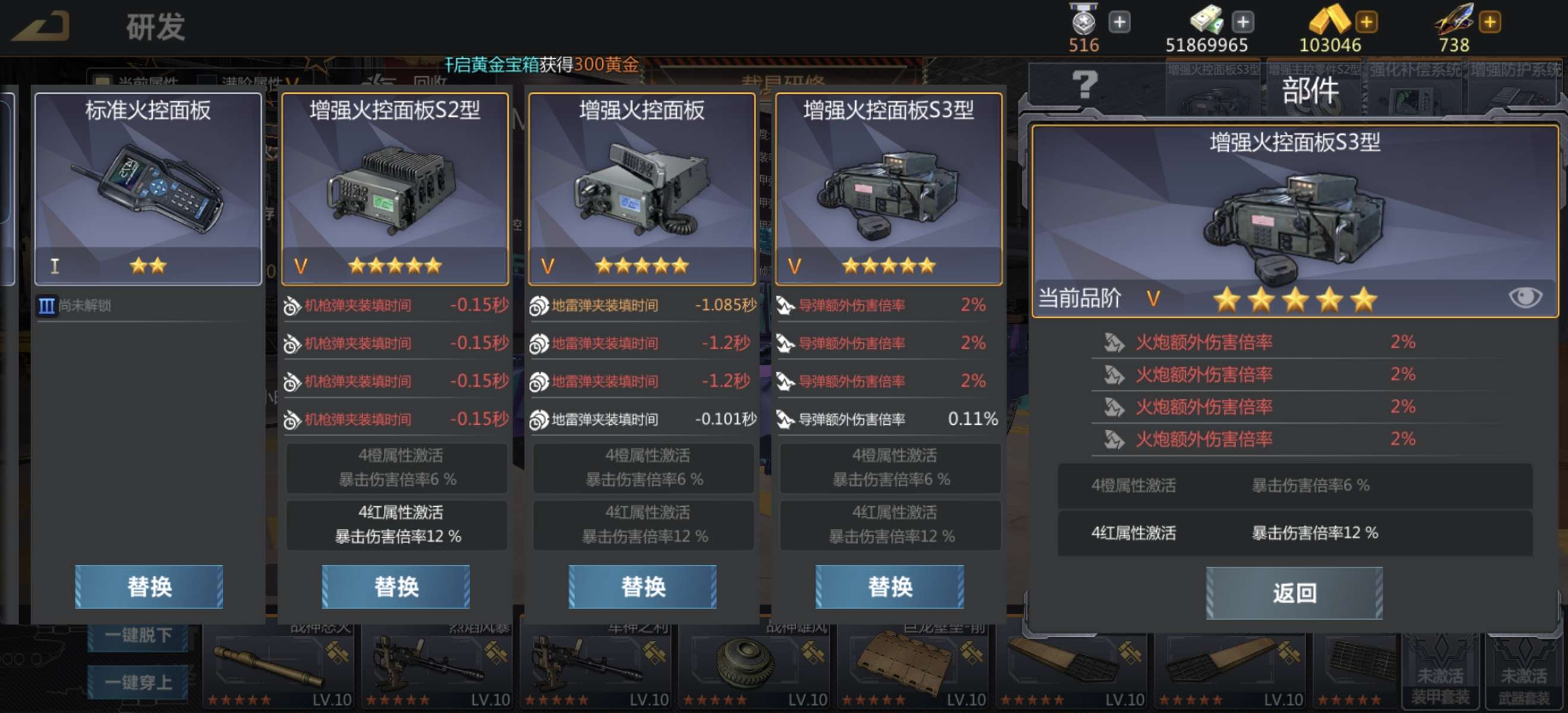This screenshot has width=1568, height=713.
Task: Toggle the eye icon on 增强火控面板S3型 card
Action: pyautogui.click(x=1525, y=297)
